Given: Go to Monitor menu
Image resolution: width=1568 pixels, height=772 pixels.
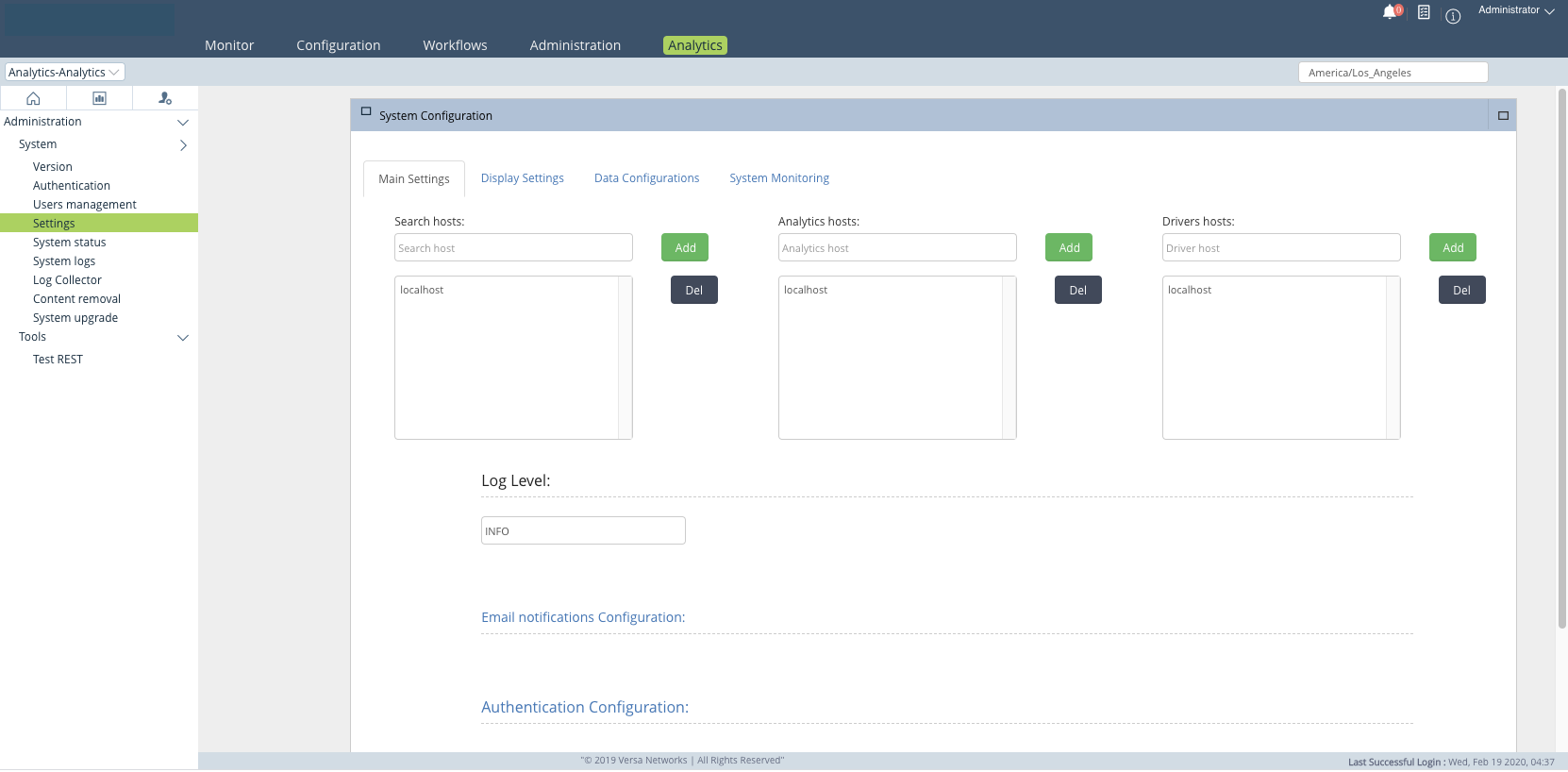Looking at the screenshot, I should coord(229,45).
